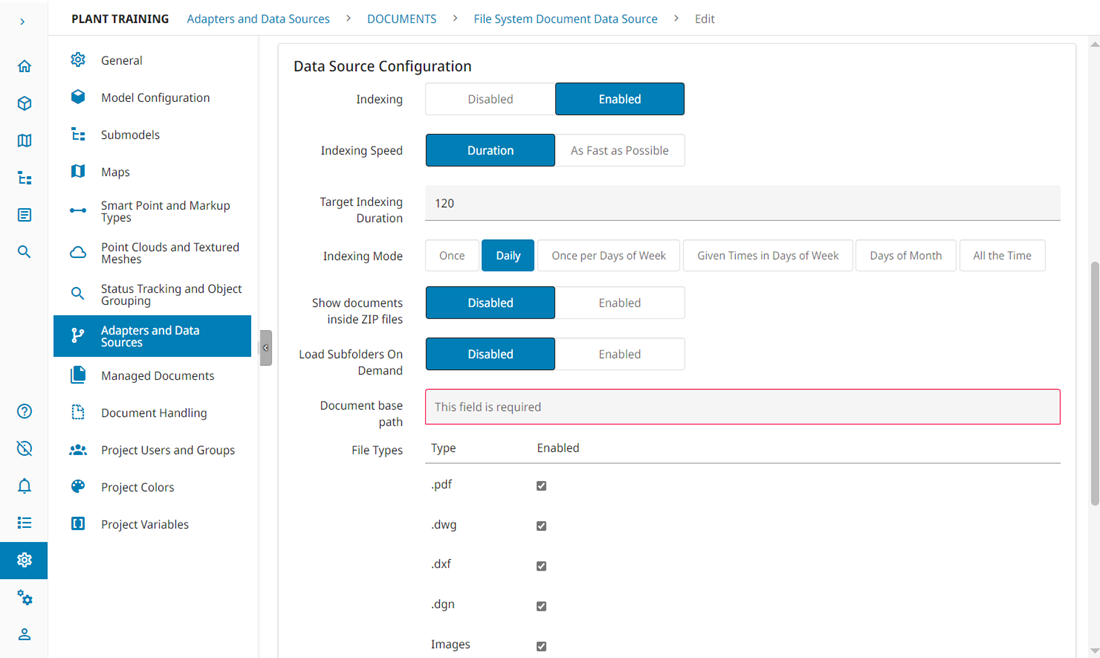
Task: Toggle the .dwg file type checkbox
Action: (x=541, y=525)
